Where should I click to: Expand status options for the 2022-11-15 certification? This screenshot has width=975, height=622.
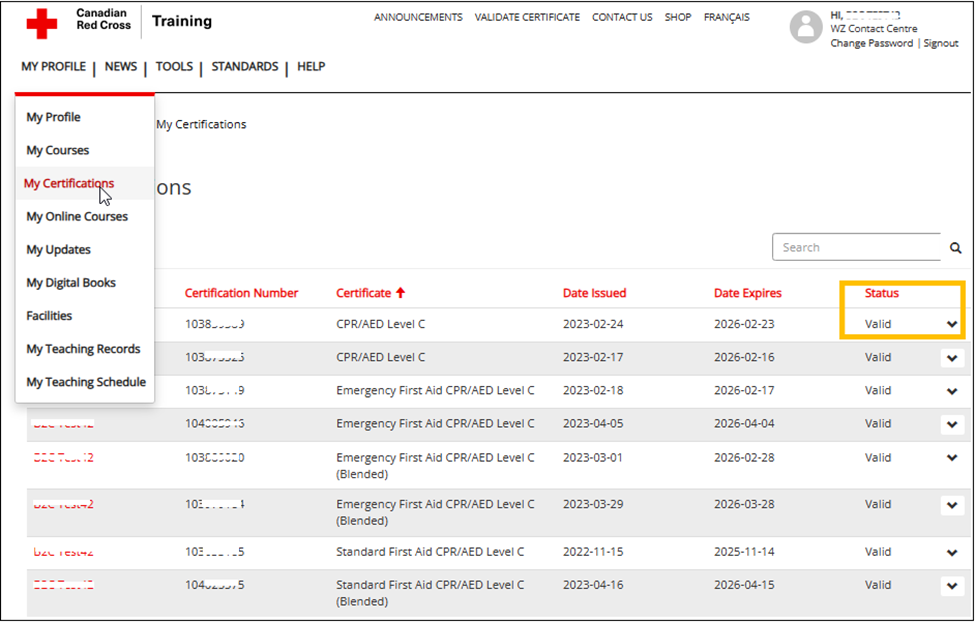tap(952, 551)
